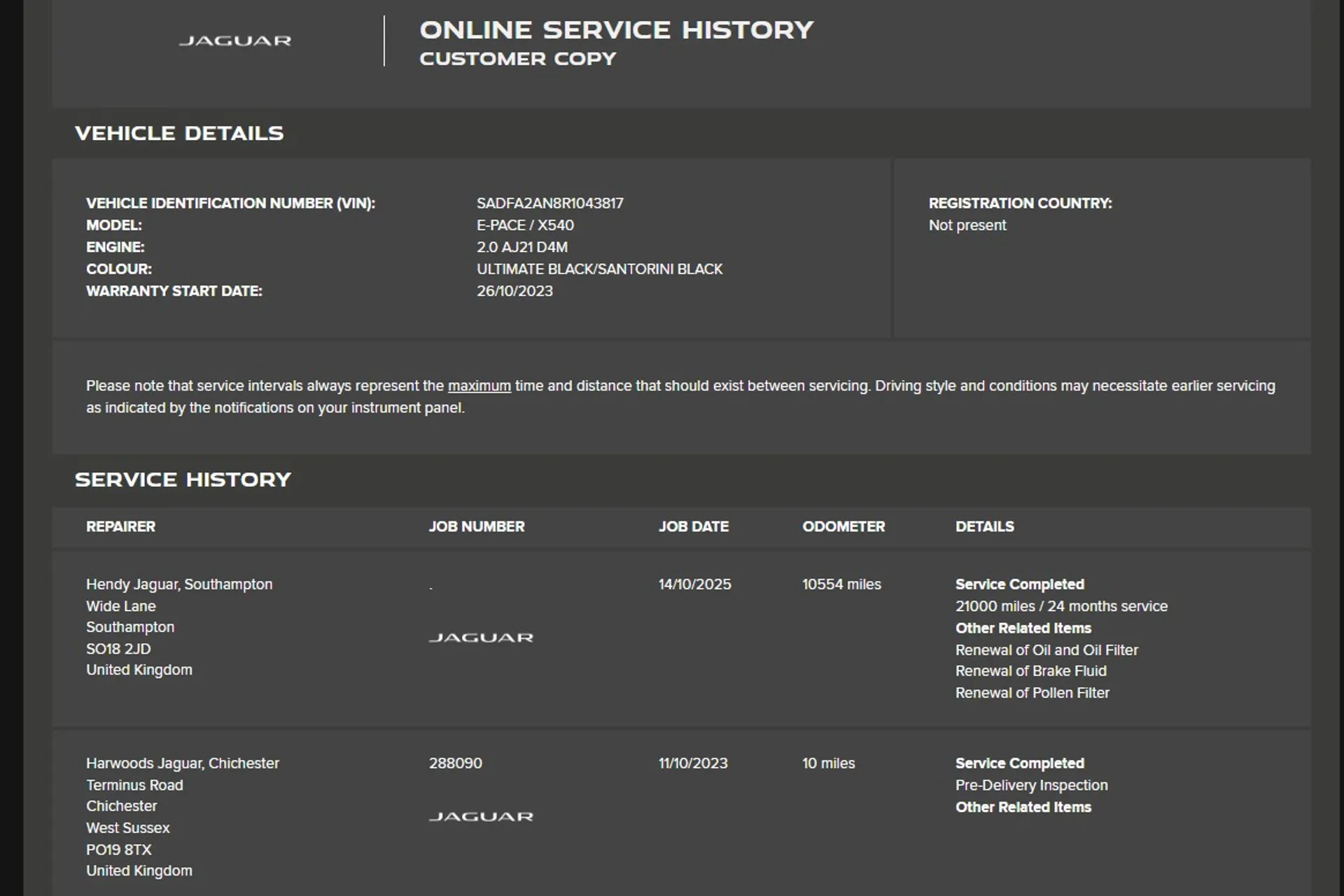The image size is (1344, 896).
Task: Select the job date 14/10/2025
Action: click(x=695, y=584)
